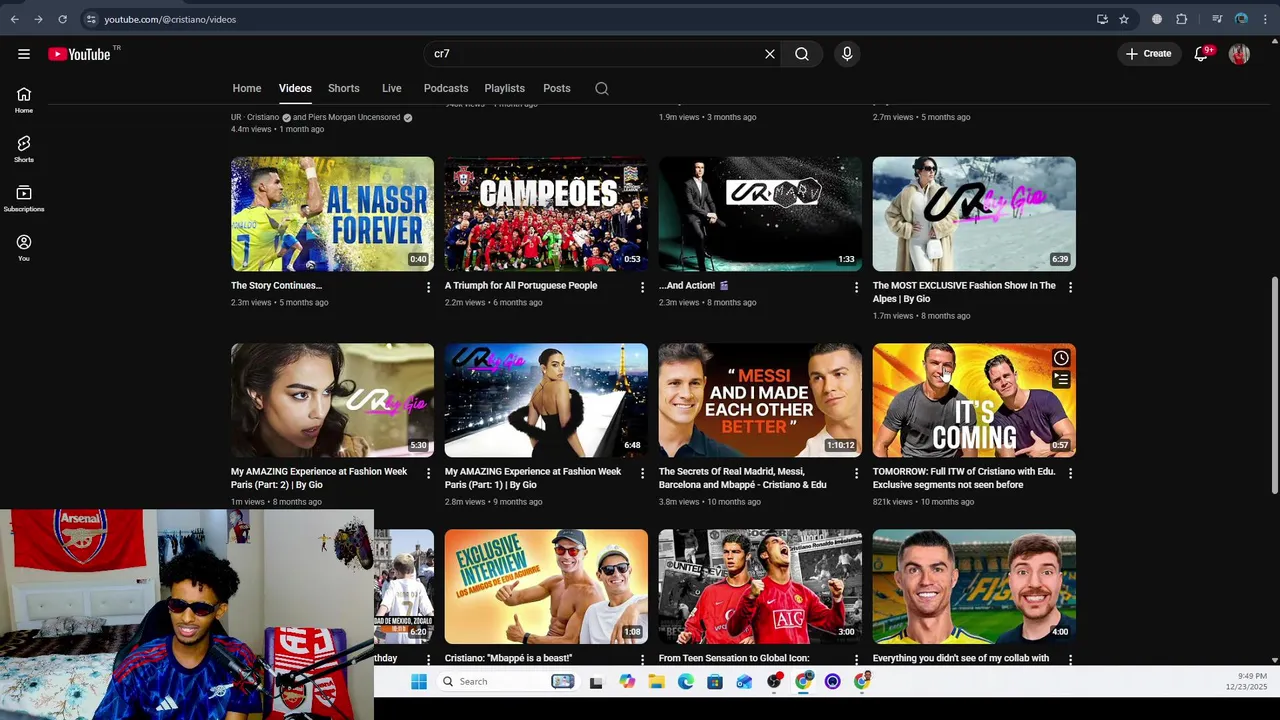Open the taskbar clock showing 9:49 PM

tap(1246, 682)
